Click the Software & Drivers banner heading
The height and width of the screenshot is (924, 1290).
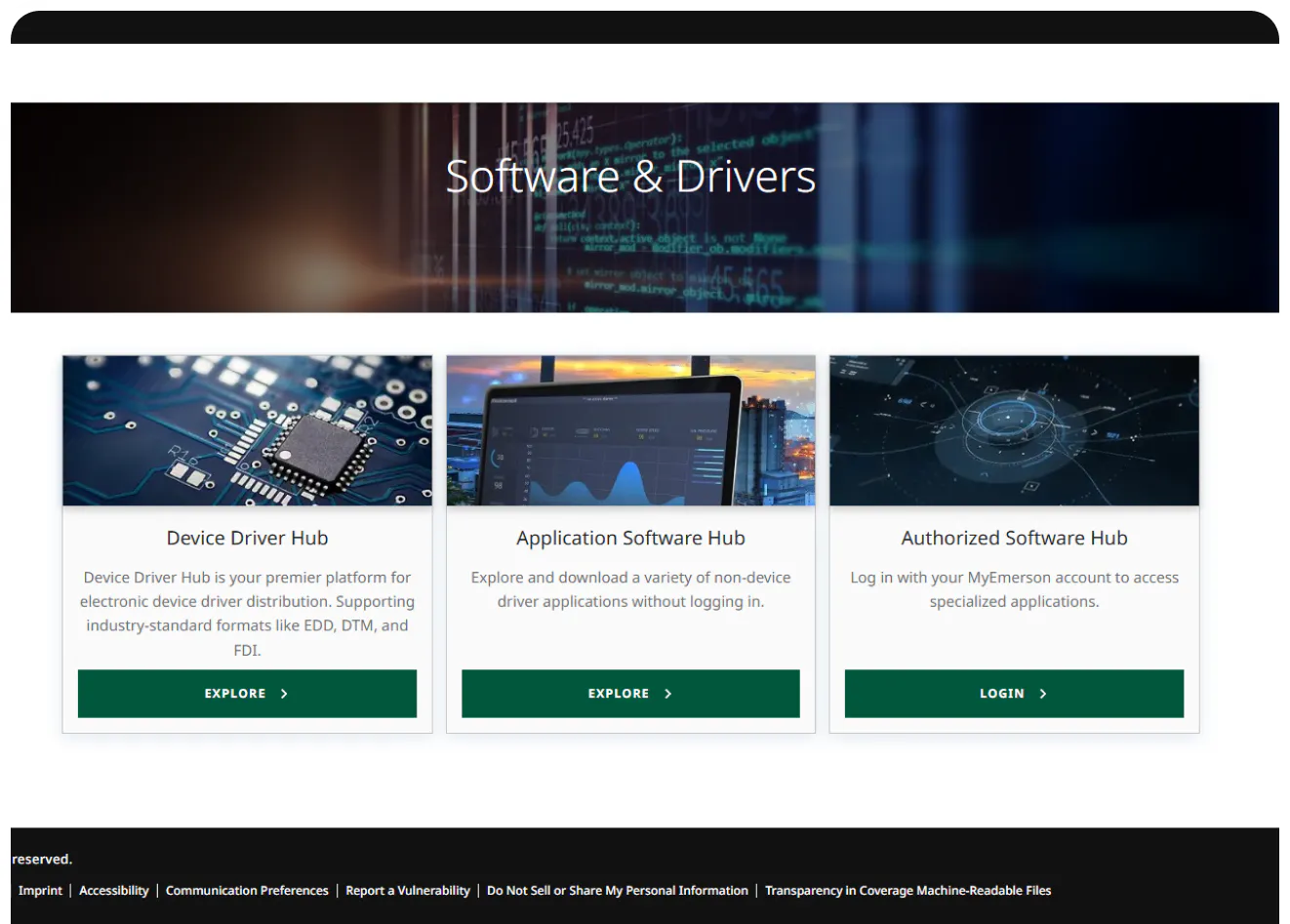click(x=630, y=177)
